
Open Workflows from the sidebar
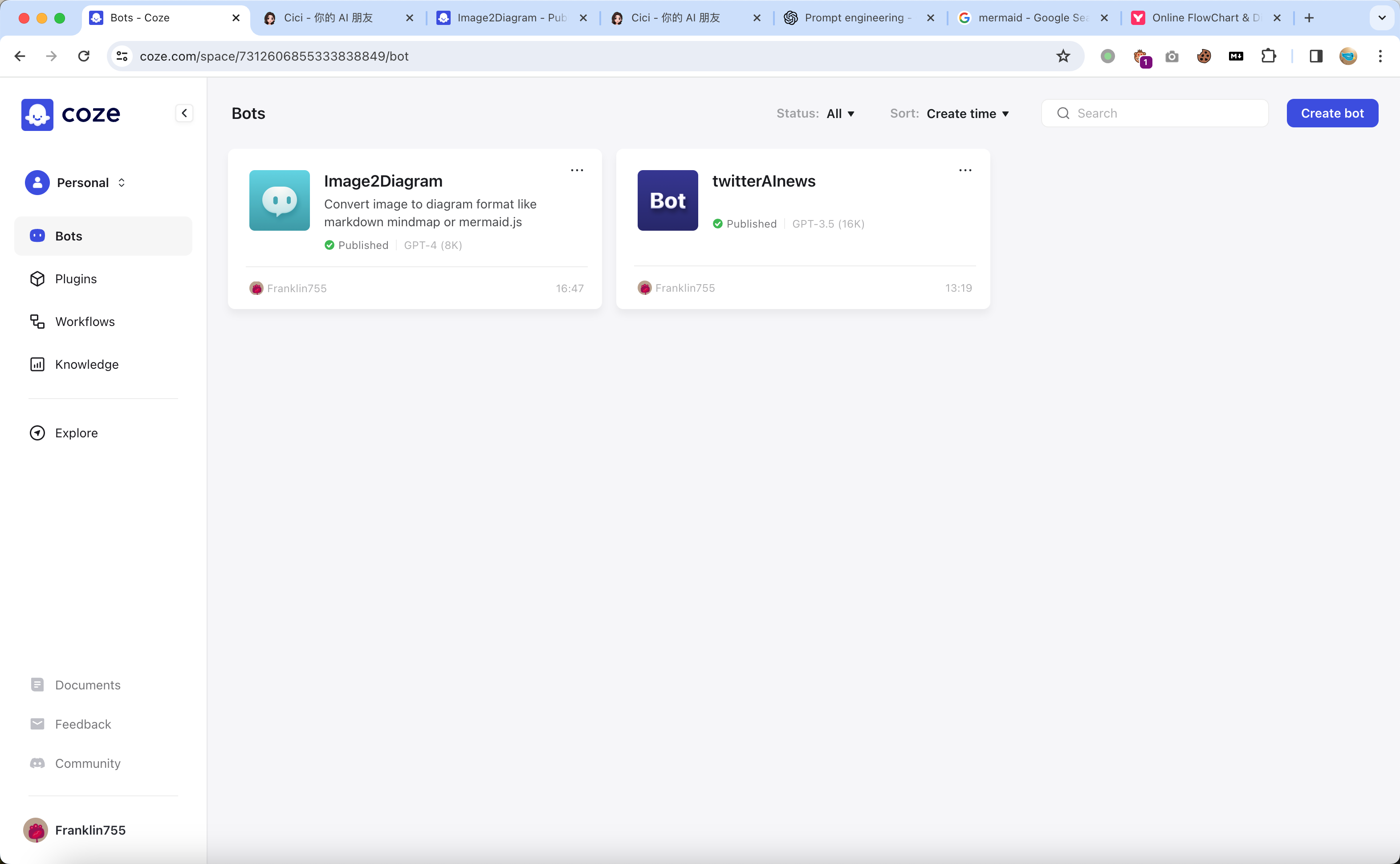pyautogui.click(x=85, y=322)
